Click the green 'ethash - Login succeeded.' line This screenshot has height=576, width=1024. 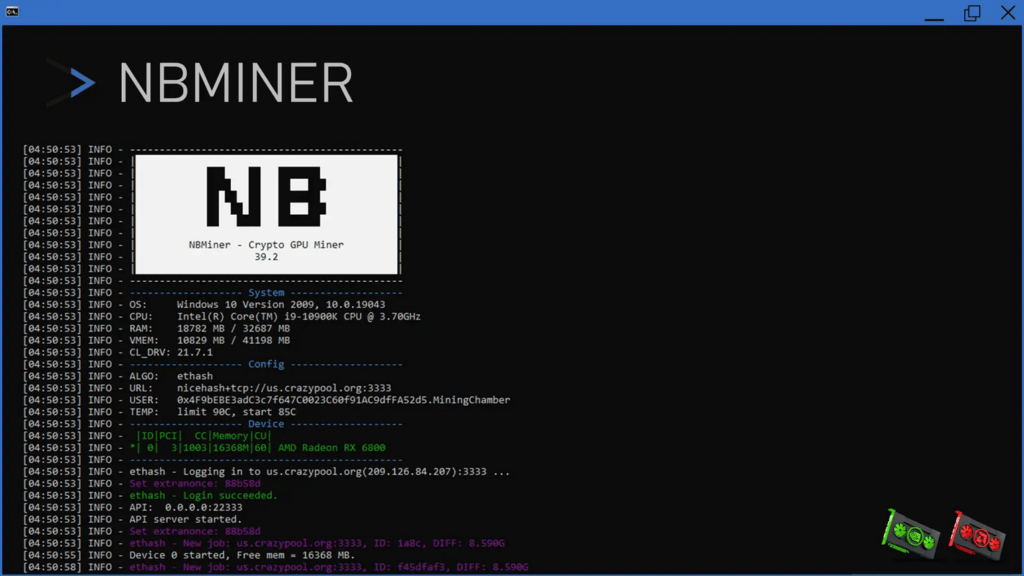[x=203, y=496]
